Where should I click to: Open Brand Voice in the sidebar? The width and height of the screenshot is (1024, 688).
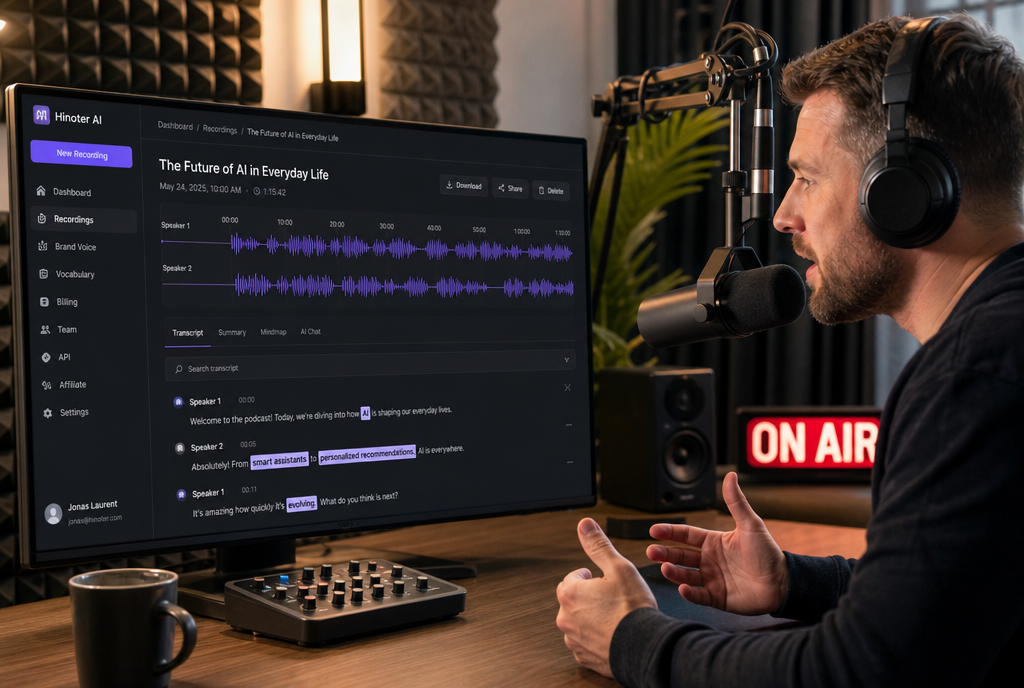67,246
